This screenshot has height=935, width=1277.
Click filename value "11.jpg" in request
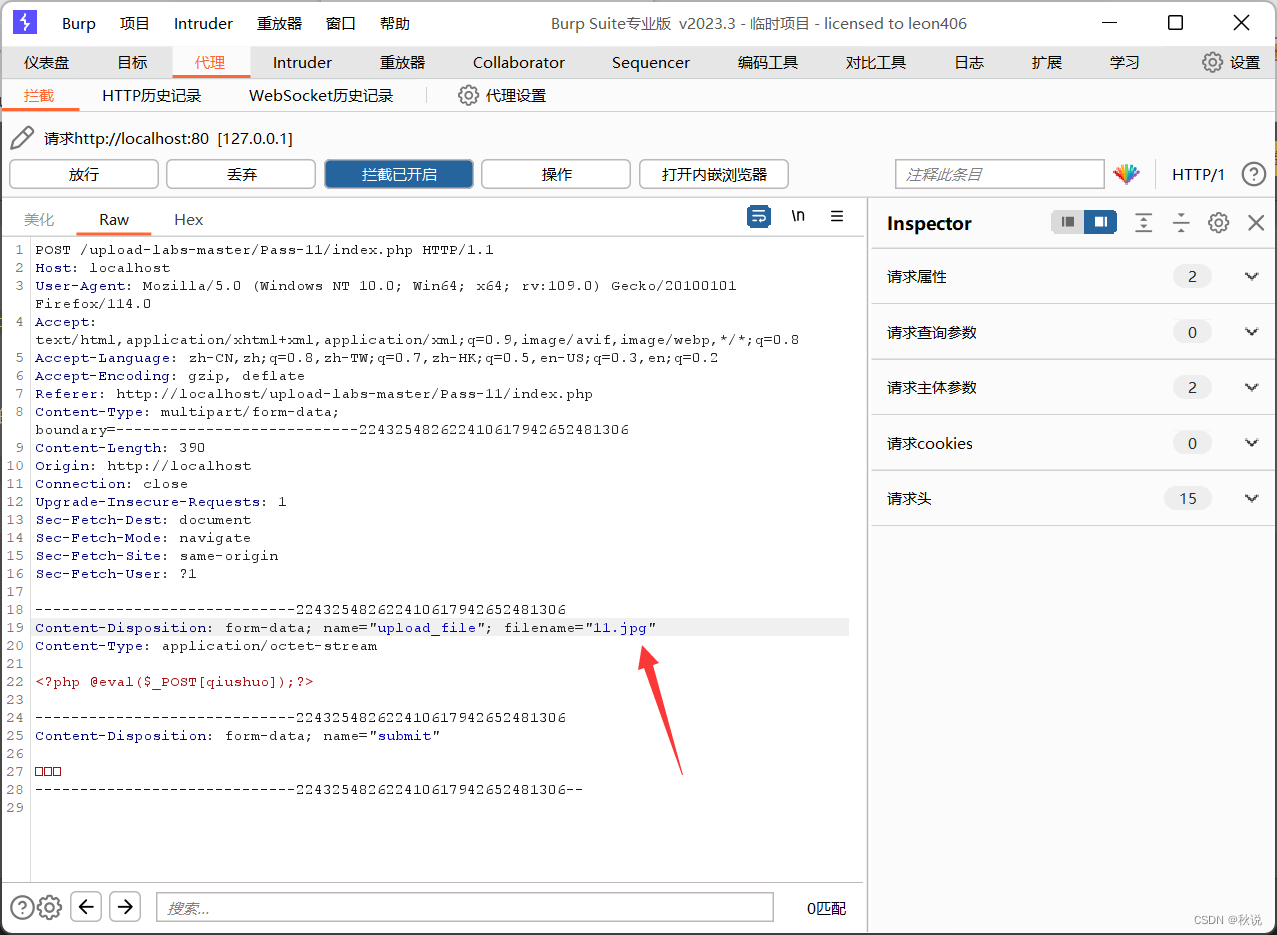coord(620,627)
